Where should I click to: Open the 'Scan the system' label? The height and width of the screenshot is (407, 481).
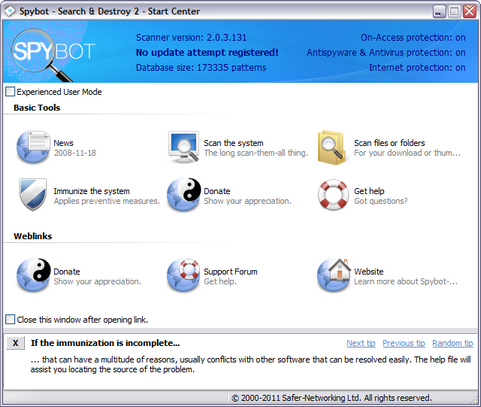[x=234, y=143]
